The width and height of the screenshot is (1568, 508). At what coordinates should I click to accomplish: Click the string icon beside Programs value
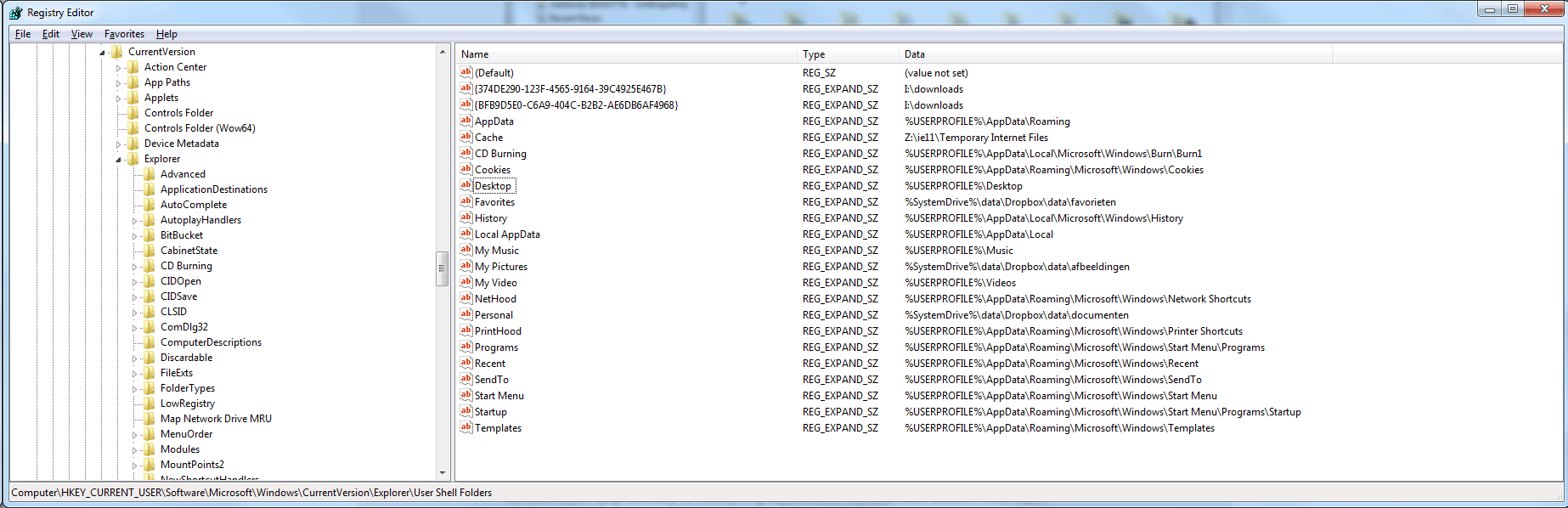coord(465,347)
